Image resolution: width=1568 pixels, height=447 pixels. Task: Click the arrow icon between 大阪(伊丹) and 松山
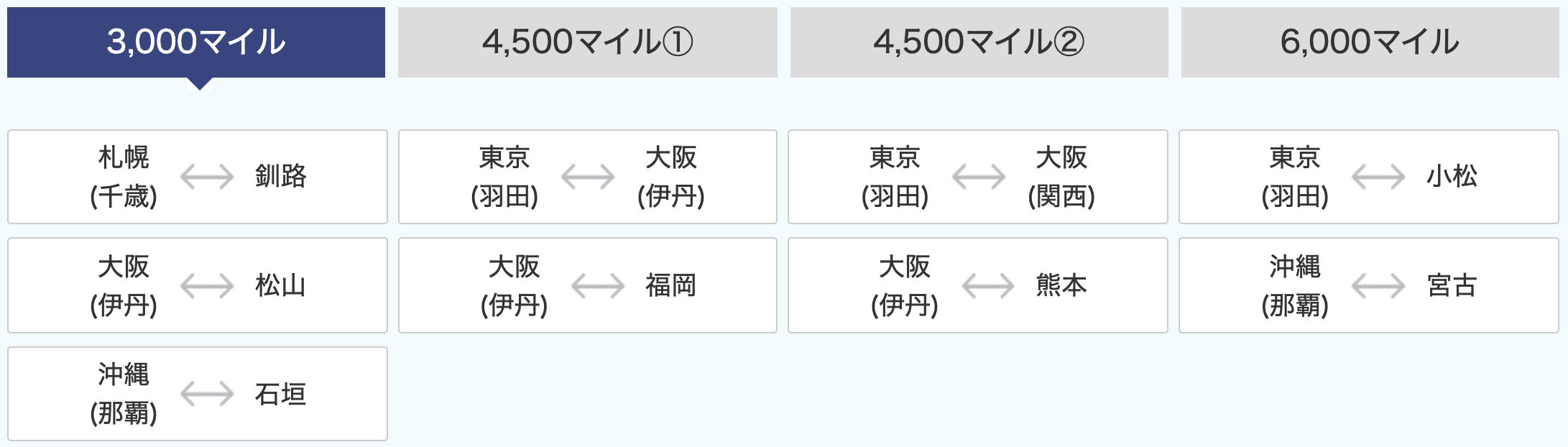point(207,286)
